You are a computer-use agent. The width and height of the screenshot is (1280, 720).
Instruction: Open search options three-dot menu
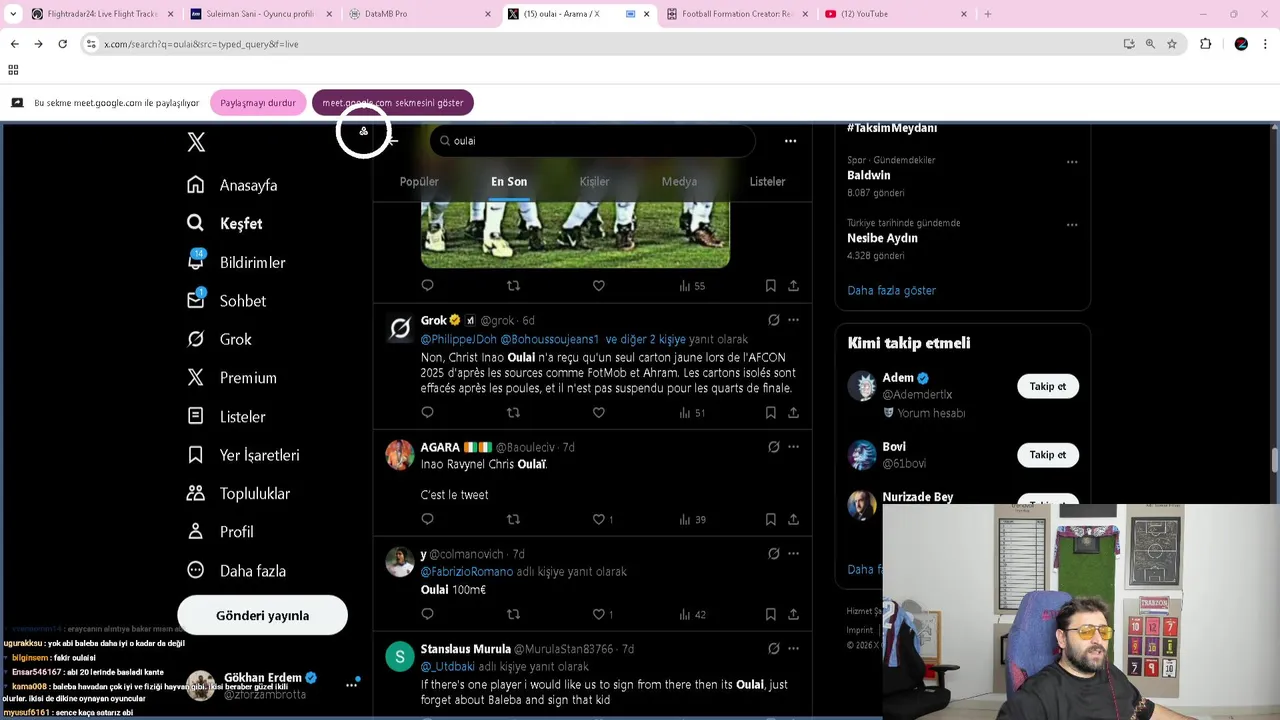click(x=790, y=141)
